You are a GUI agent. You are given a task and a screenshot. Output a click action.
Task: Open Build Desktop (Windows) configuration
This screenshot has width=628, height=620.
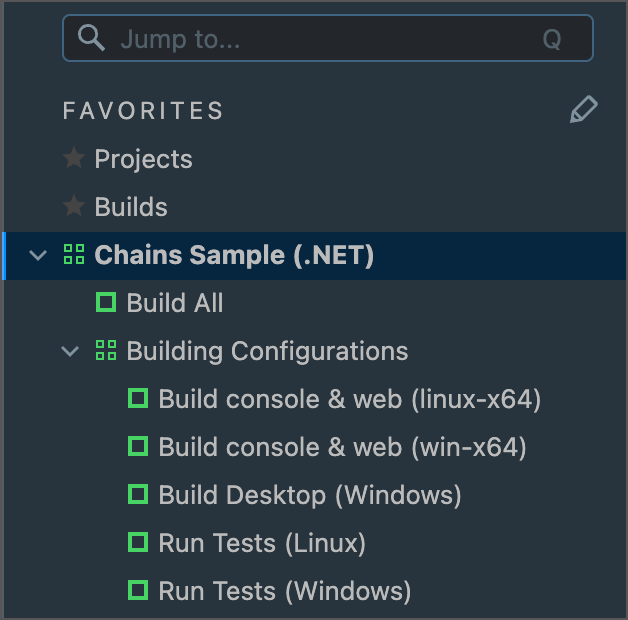[310, 495]
